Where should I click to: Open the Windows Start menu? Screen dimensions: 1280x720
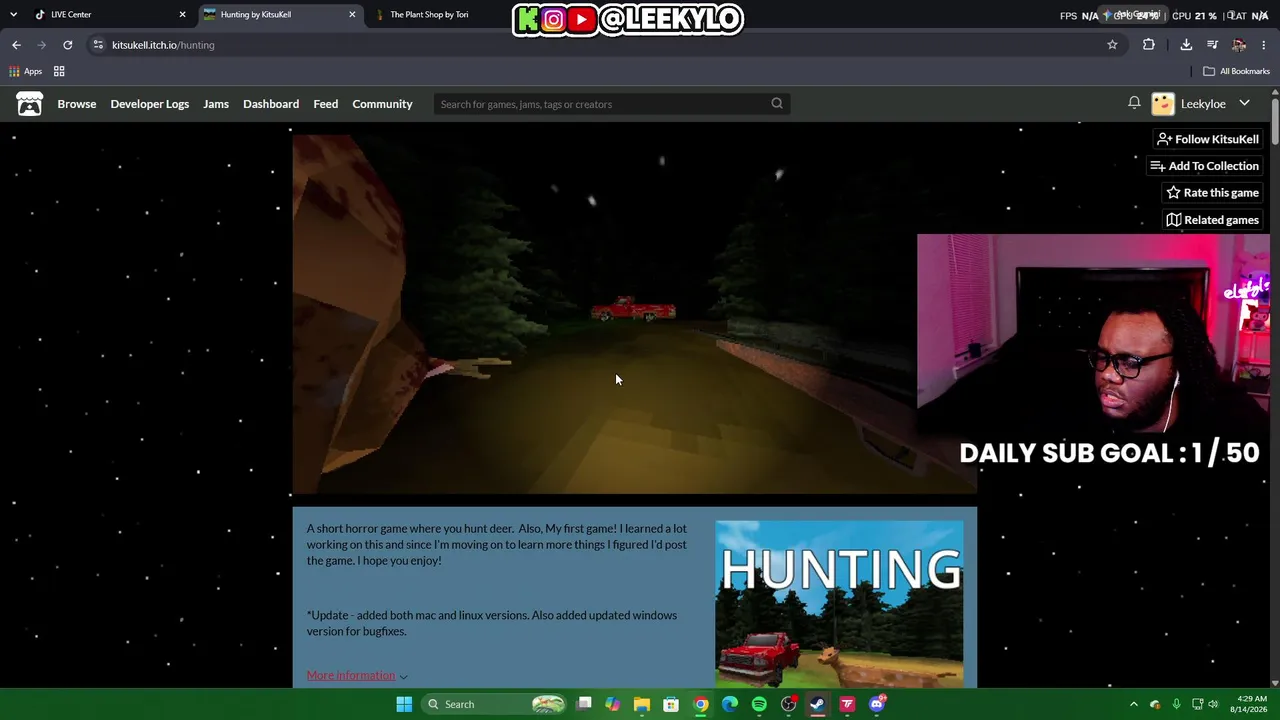click(404, 704)
